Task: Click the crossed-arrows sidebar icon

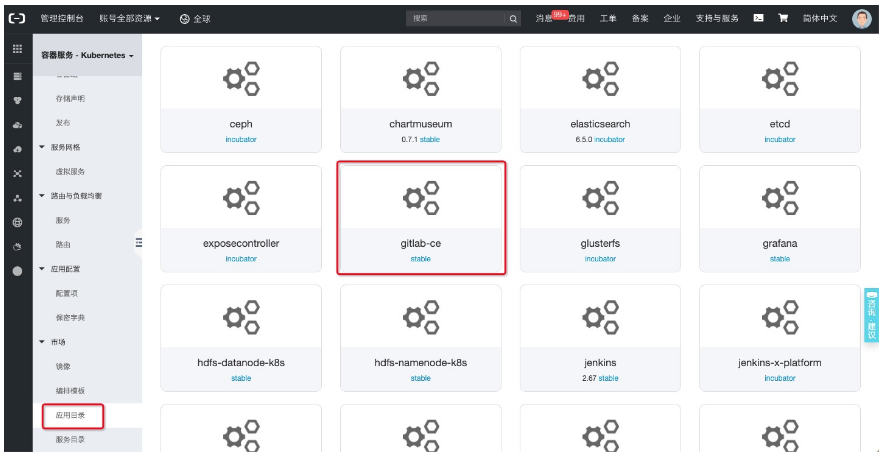Action: click(x=17, y=174)
